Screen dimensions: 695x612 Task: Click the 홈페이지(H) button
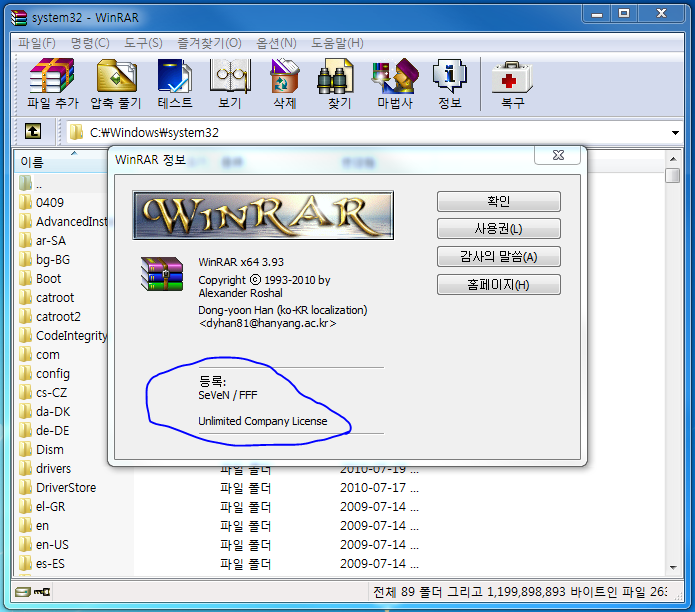499,285
